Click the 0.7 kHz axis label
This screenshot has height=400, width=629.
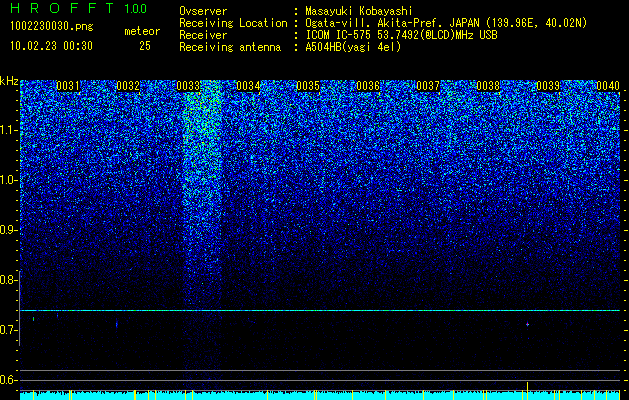tap(8, 330)
